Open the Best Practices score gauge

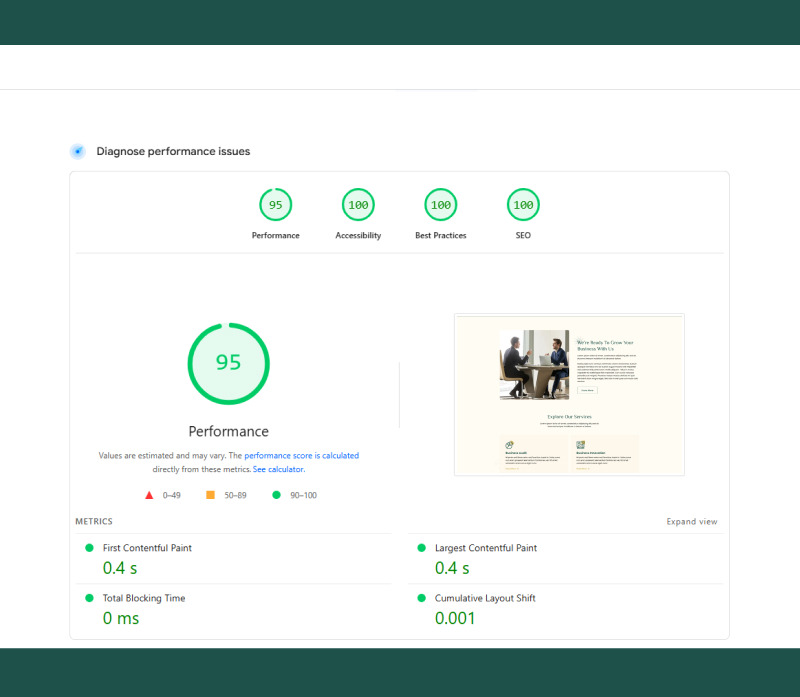440,205
